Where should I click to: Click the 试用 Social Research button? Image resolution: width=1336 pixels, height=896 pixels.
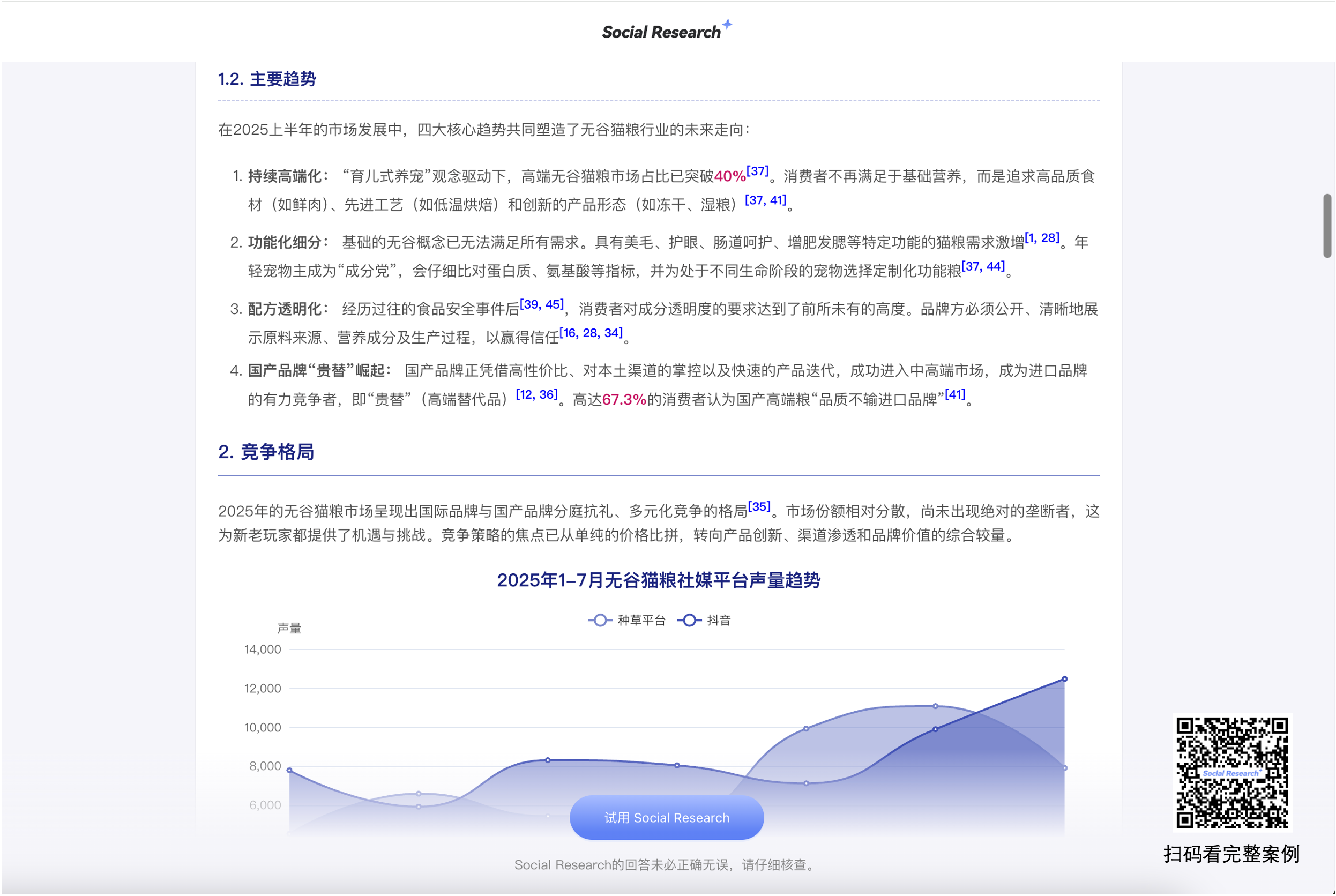[666, 817]
